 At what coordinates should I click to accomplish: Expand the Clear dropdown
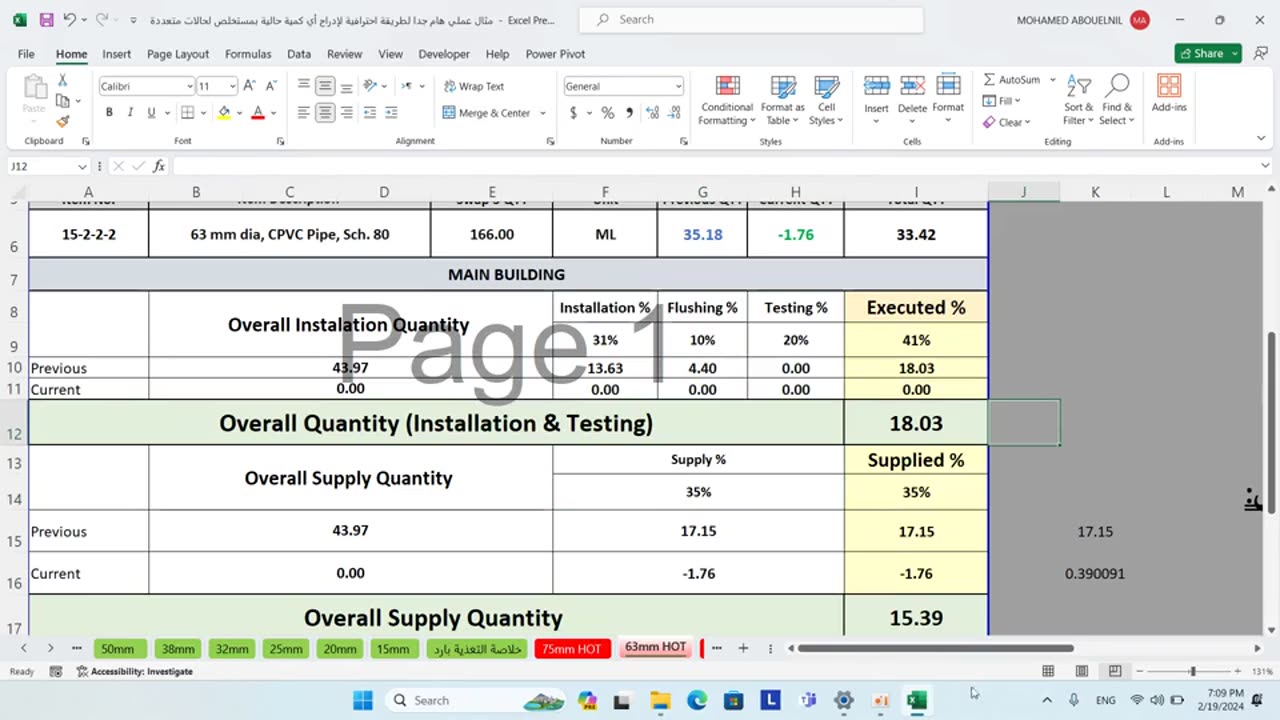tap(1027, 122)
